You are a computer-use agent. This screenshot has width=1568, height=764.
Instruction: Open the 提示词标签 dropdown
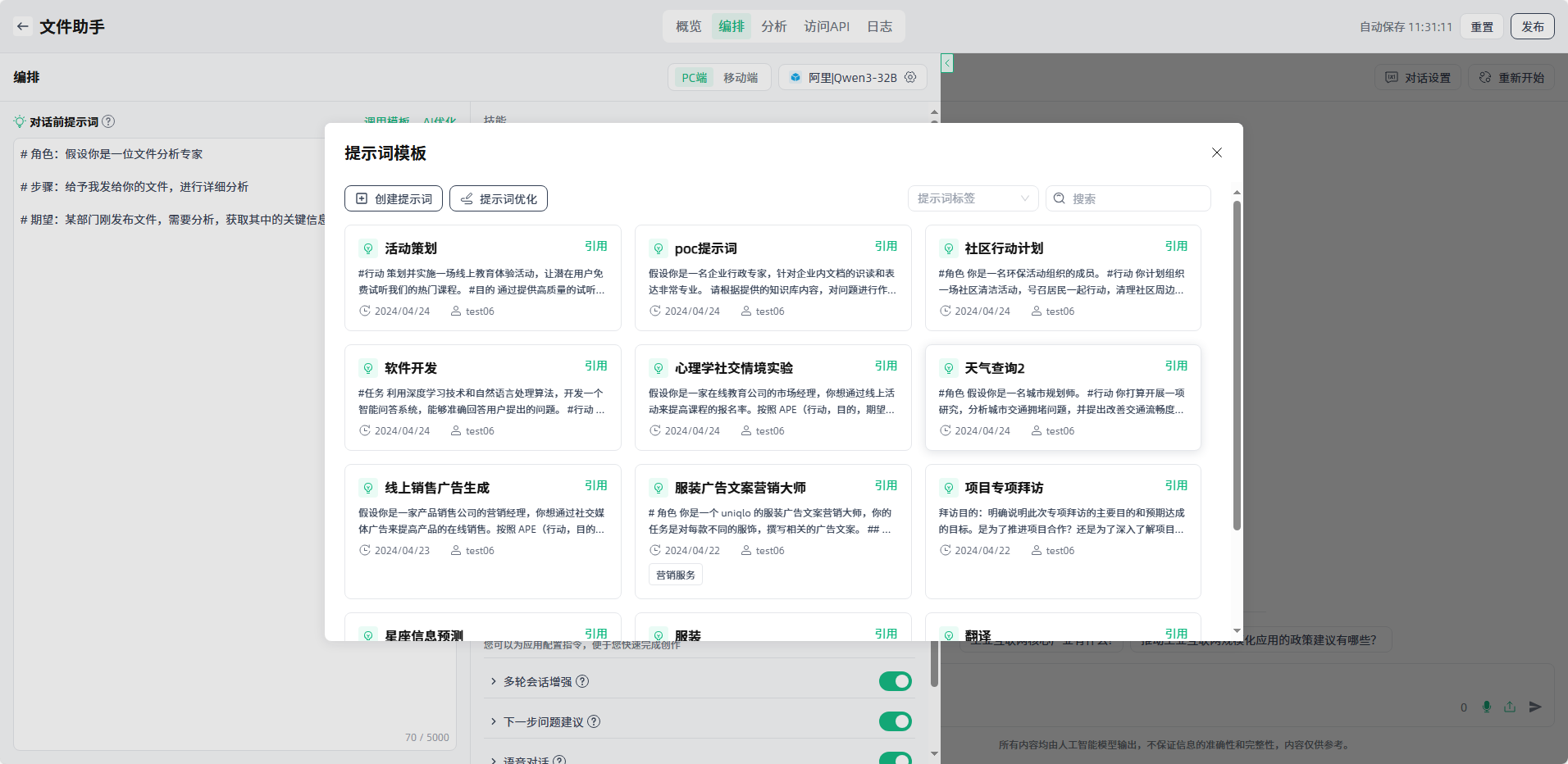click(x=973, y=198)
